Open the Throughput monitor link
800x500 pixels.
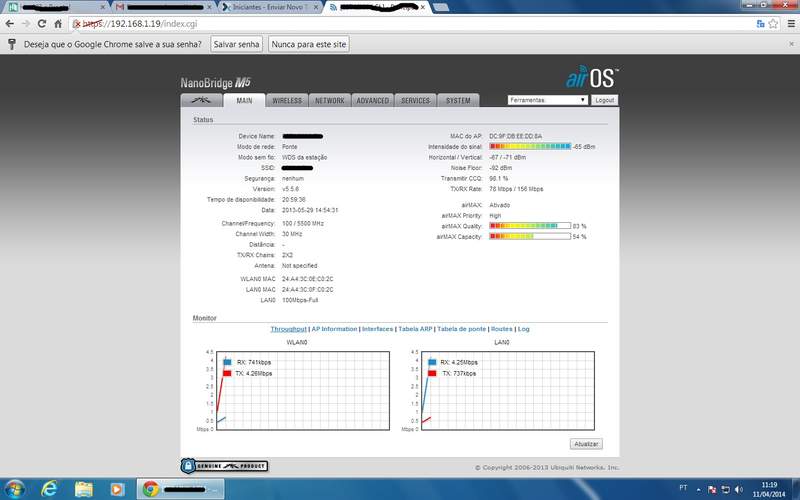click(x=288, y=329)
